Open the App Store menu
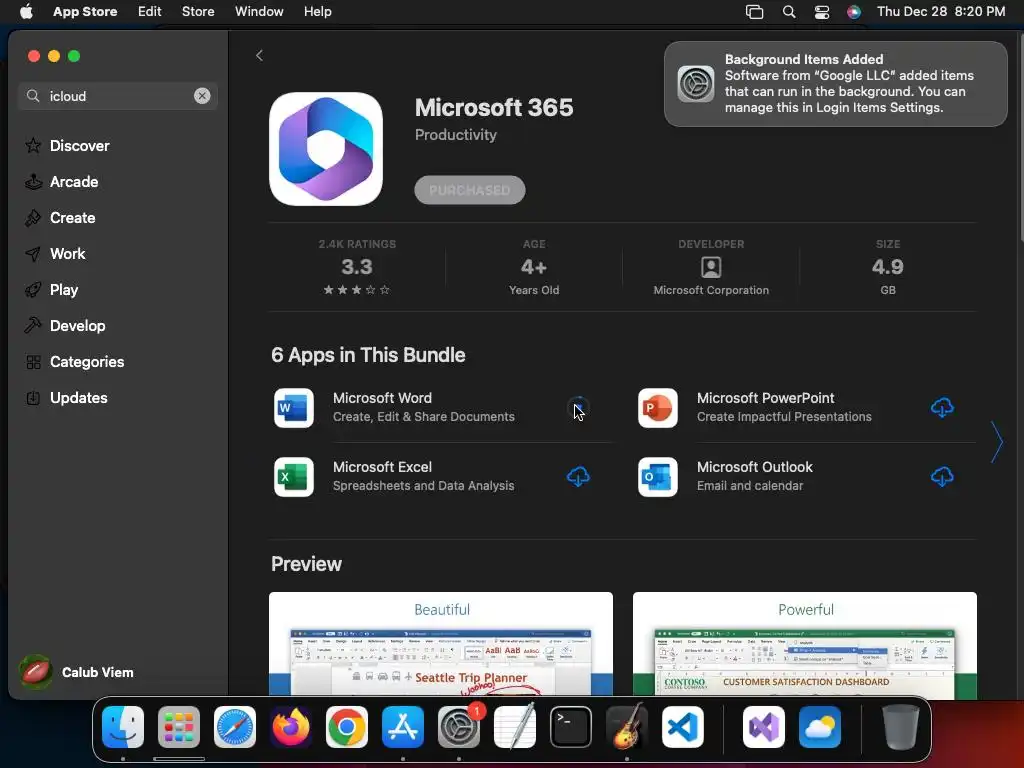Viewport: 1024px width, 768px height. pos(85,11)
